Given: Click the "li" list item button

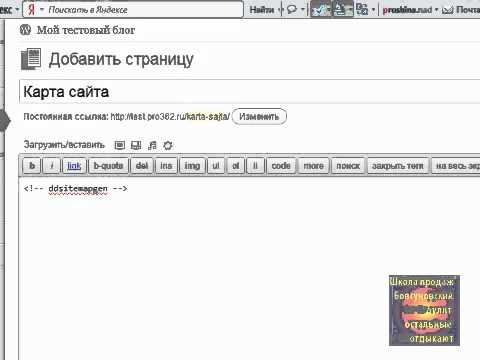Looking at the screenshot, I should point(255,166).
